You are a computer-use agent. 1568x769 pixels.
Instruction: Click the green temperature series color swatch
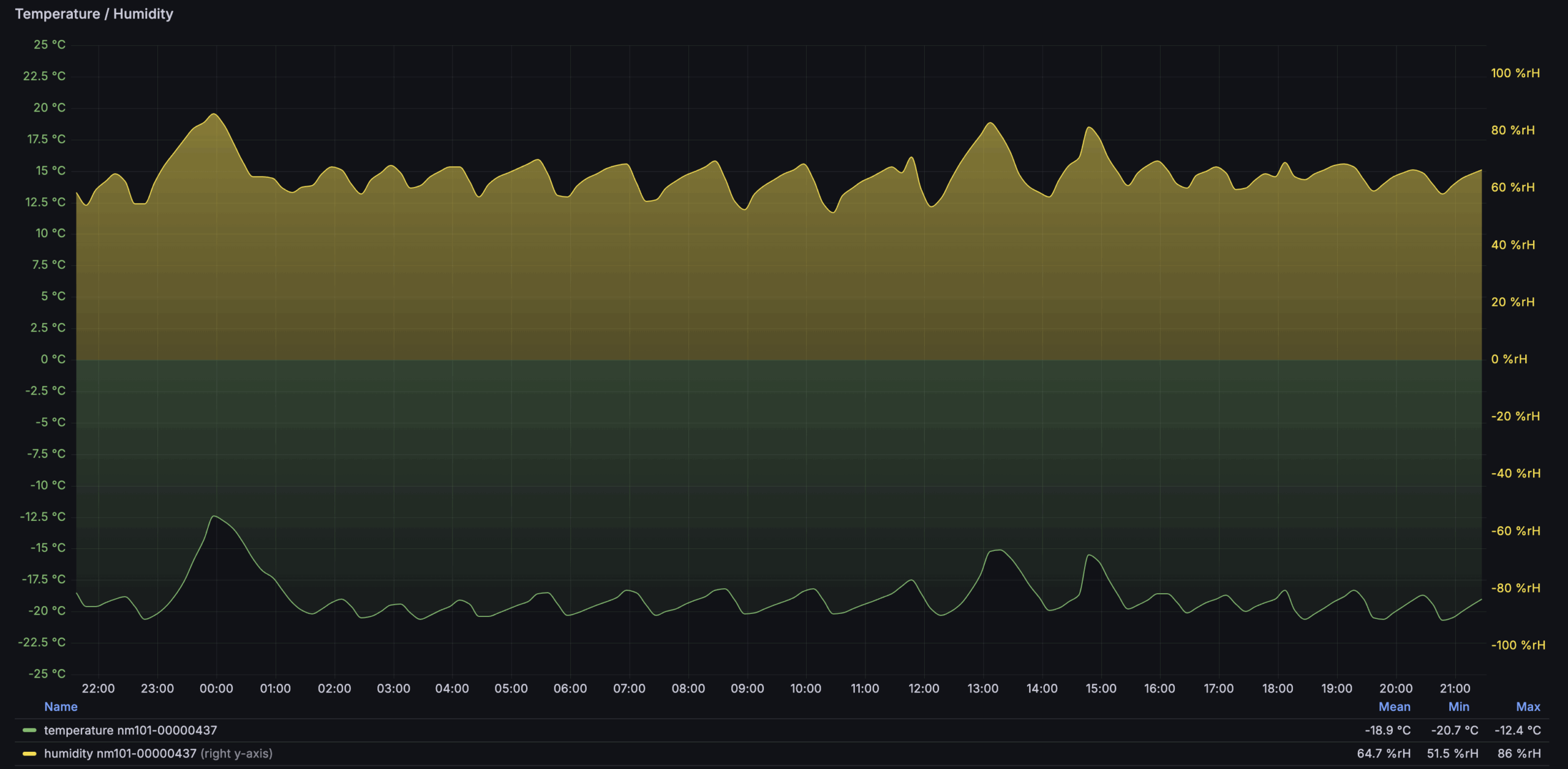[29, 730]
